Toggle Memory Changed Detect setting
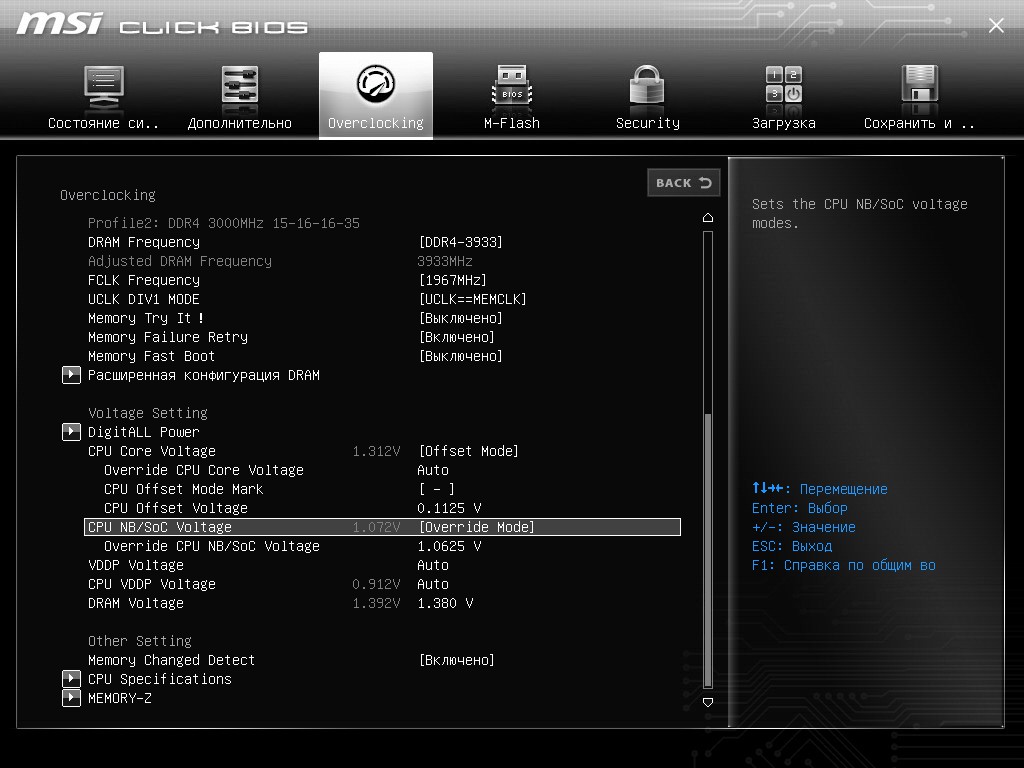Viewport: 1024px width, 768px height. [456, 660]
